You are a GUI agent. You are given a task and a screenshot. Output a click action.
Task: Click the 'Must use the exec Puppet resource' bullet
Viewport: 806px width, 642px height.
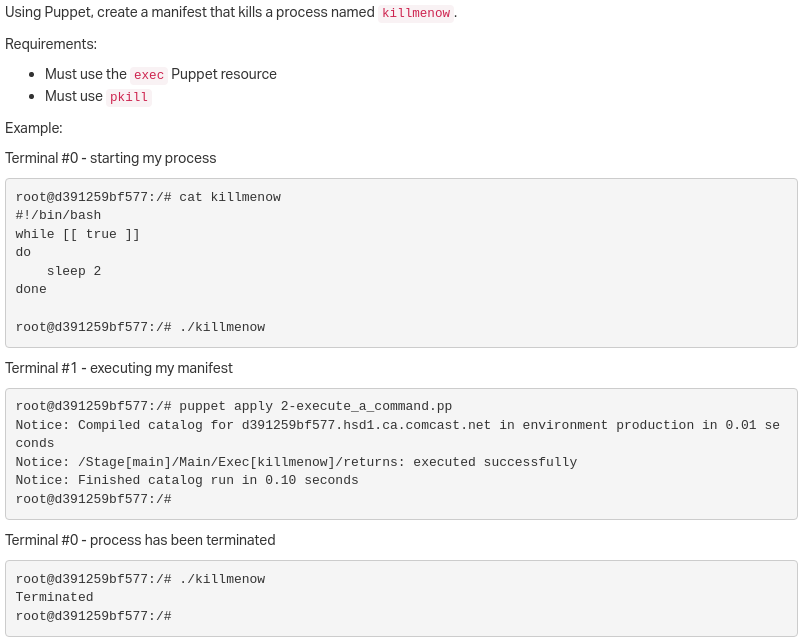pos(161,75)
